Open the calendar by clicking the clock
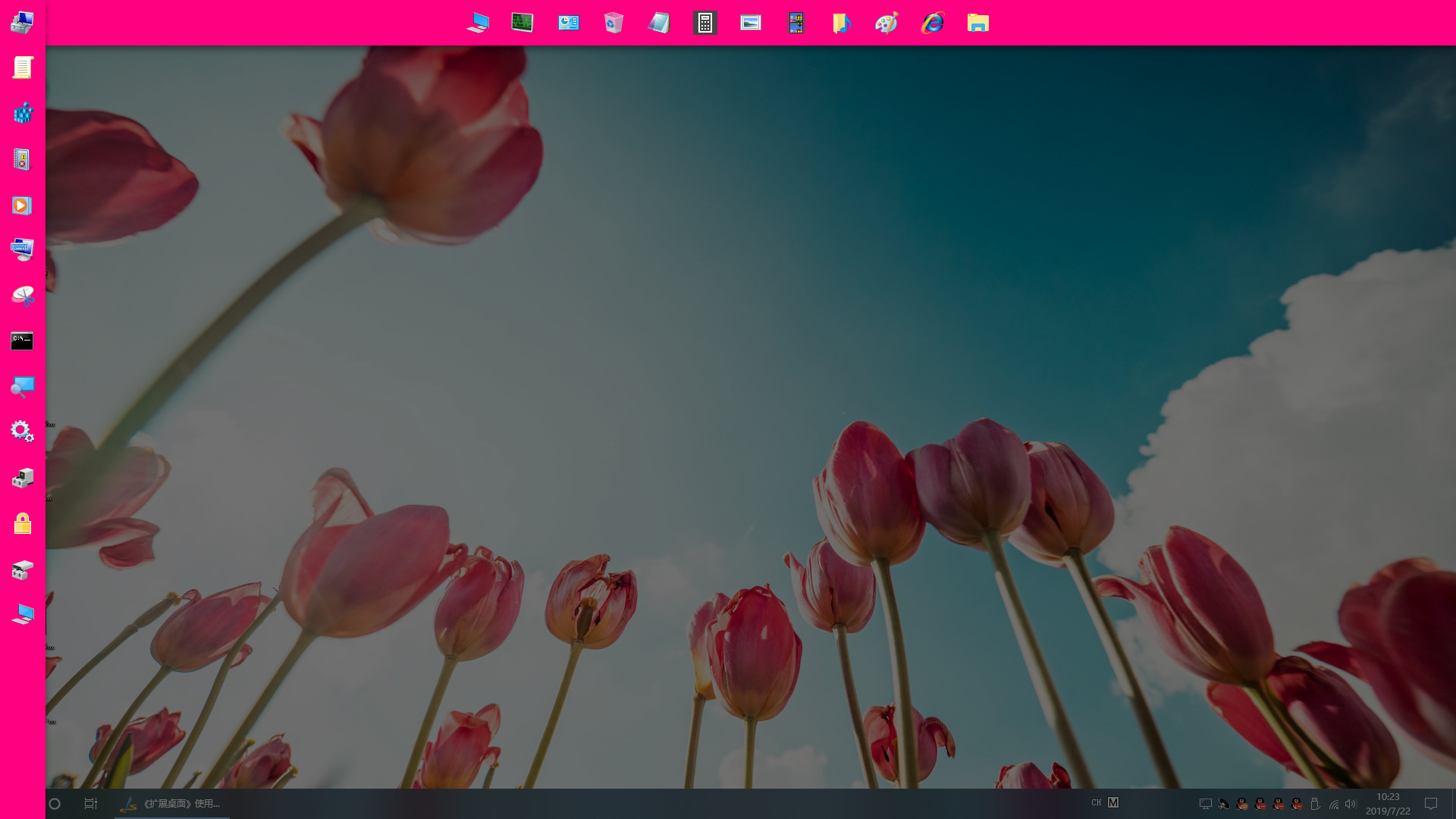 point(1388,803)
